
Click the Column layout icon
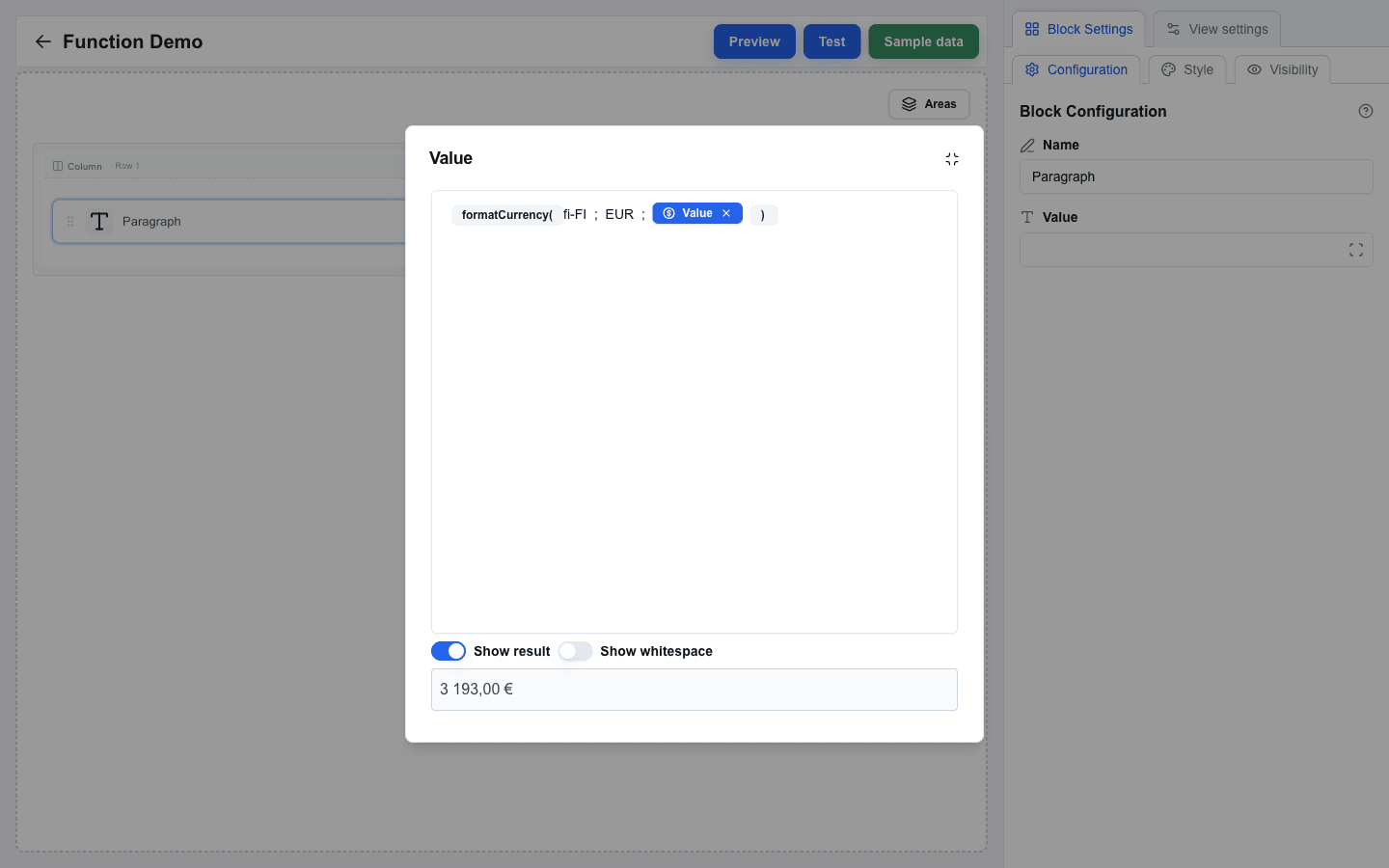[58, 166]
